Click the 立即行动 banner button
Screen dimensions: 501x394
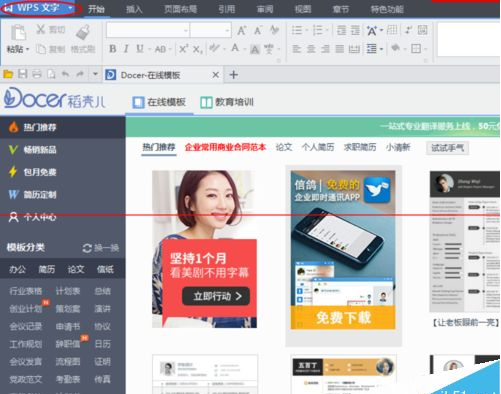(x=216, y=296)
